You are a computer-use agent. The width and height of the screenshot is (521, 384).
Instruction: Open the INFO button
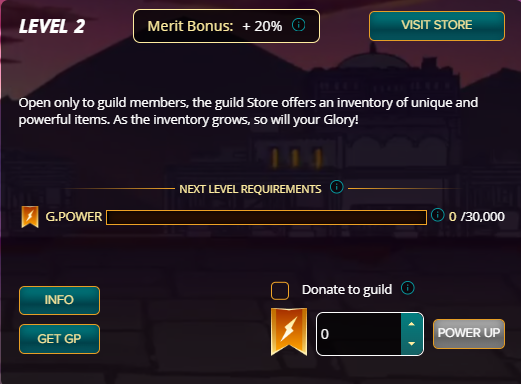[x=59, y=300]
